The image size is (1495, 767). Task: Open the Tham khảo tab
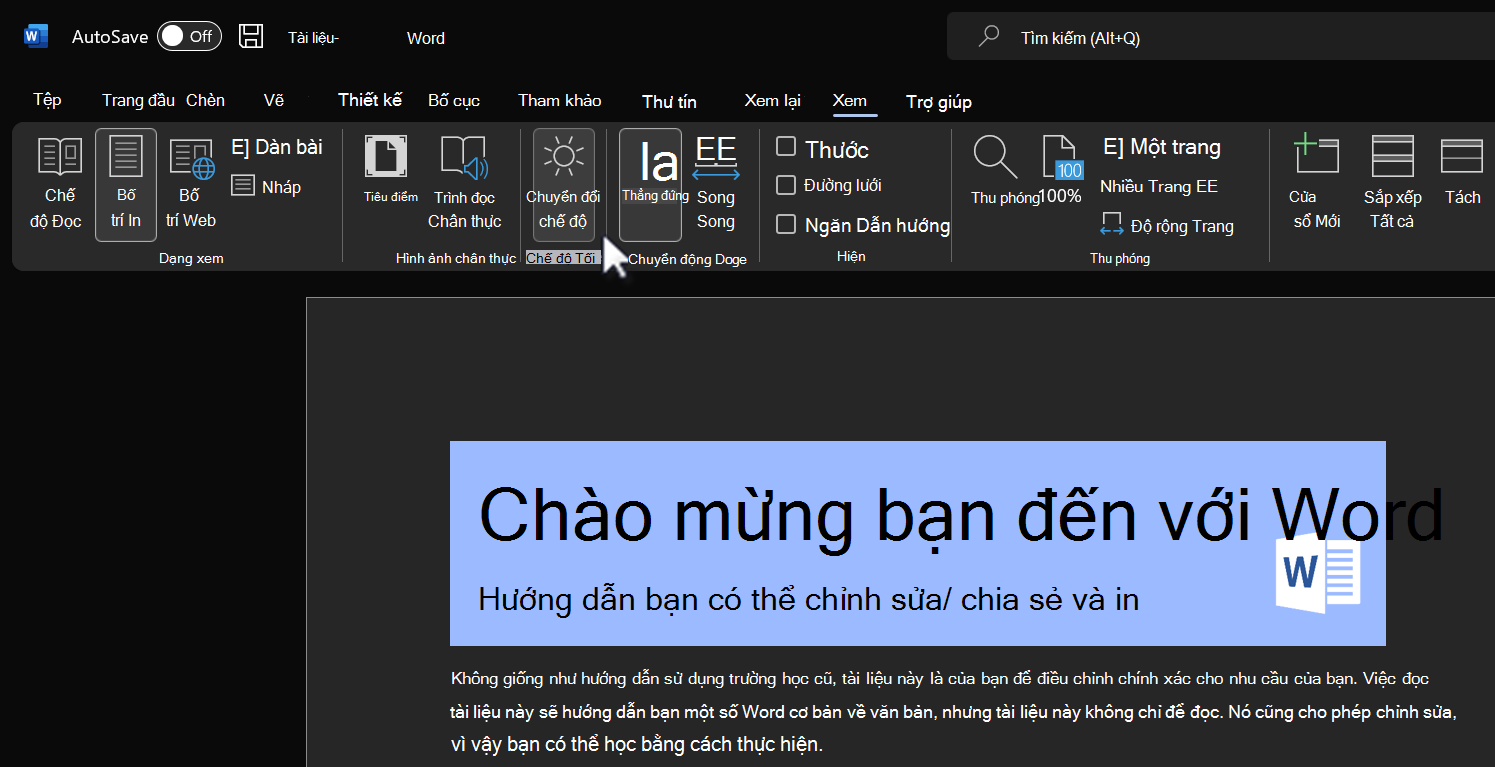click(560, 100)
